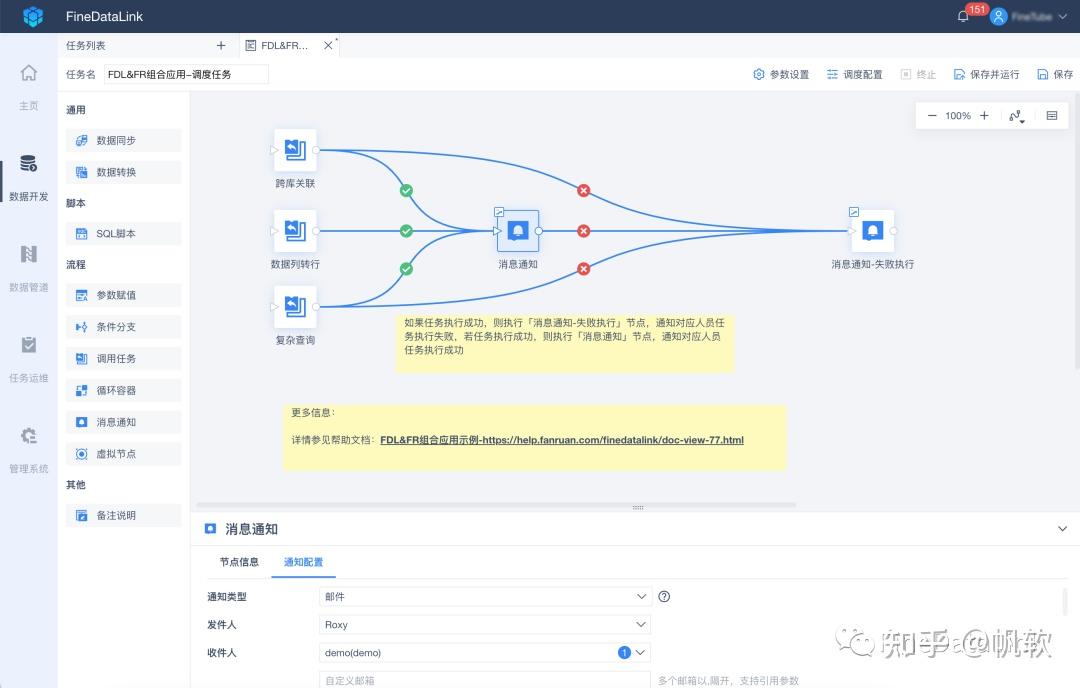
Task: Zoom out with the minus control
Action: (x=931, y=115)
